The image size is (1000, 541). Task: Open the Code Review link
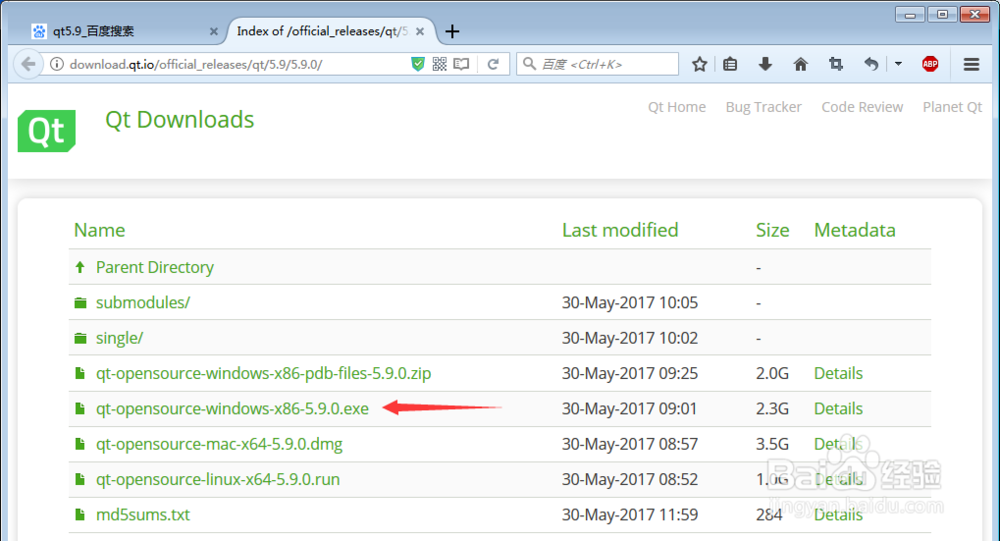pyautogui.click(x=862, y=107)
